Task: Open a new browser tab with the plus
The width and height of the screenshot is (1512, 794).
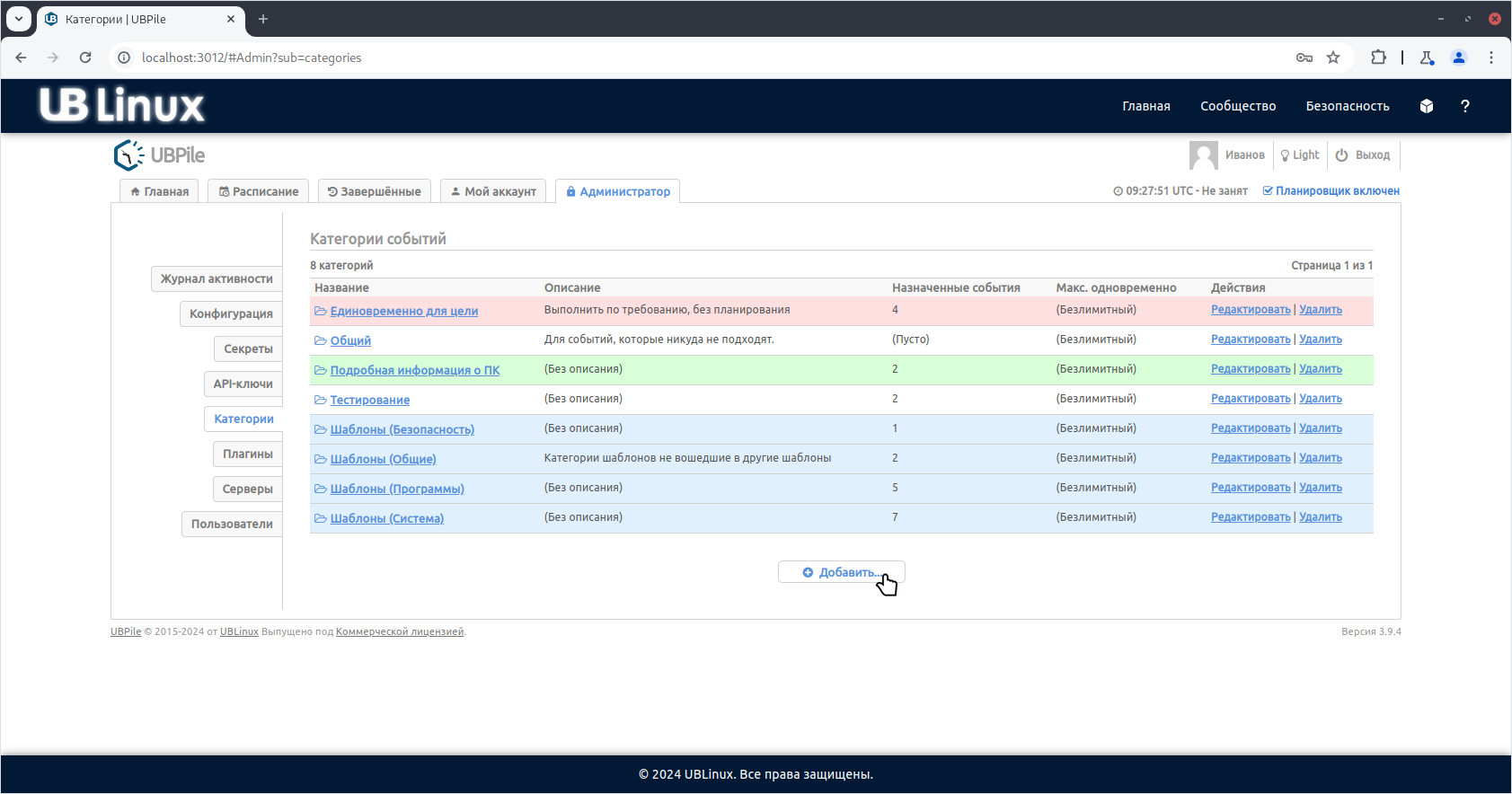Action: pyautogui.click(x=263, y=19)
